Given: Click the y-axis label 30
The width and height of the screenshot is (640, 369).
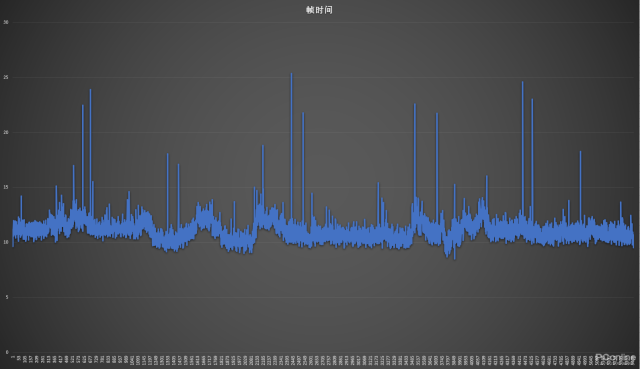Looking at the screenshot, I should pos(6,22).
